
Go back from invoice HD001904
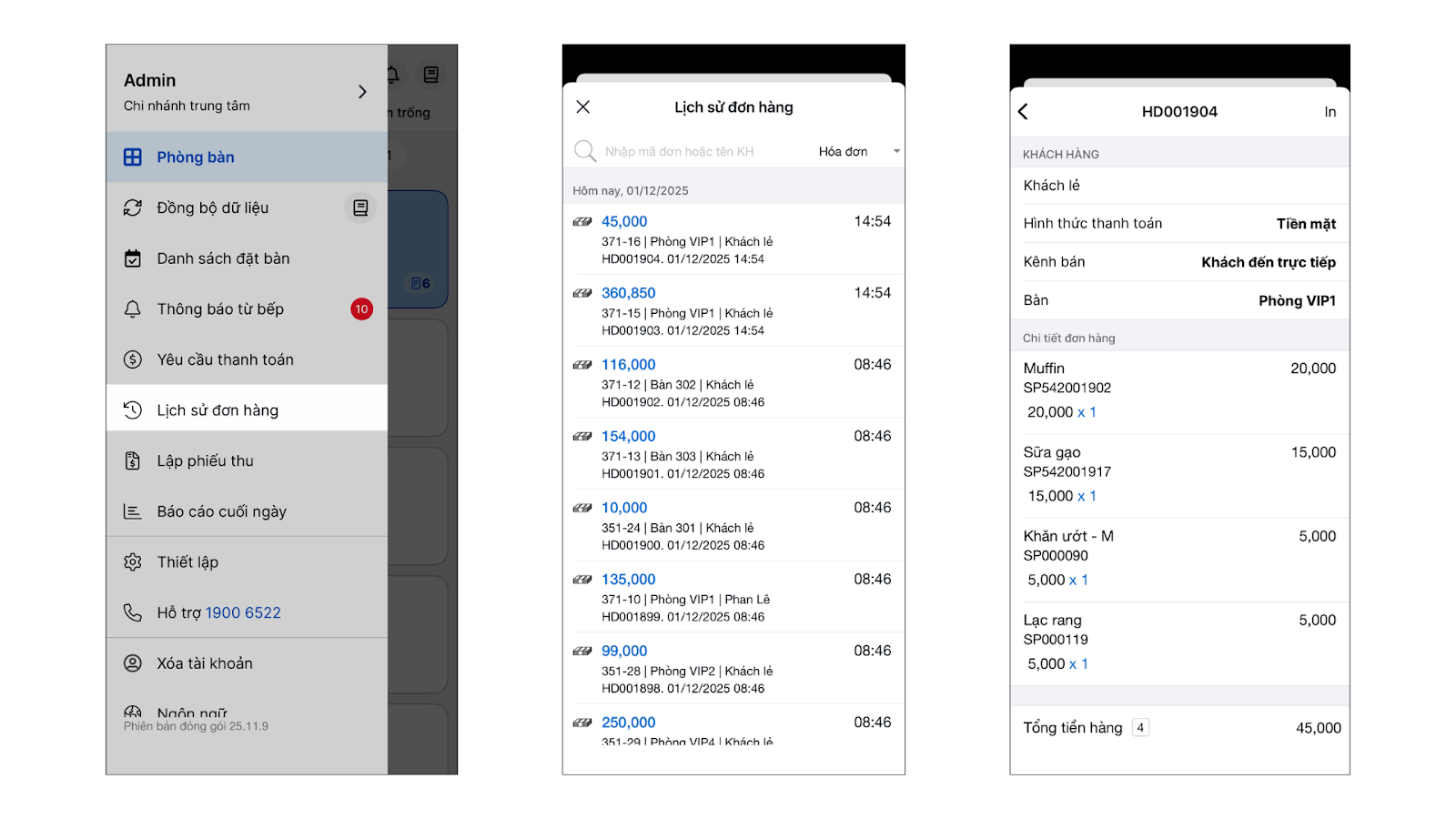1023,112
